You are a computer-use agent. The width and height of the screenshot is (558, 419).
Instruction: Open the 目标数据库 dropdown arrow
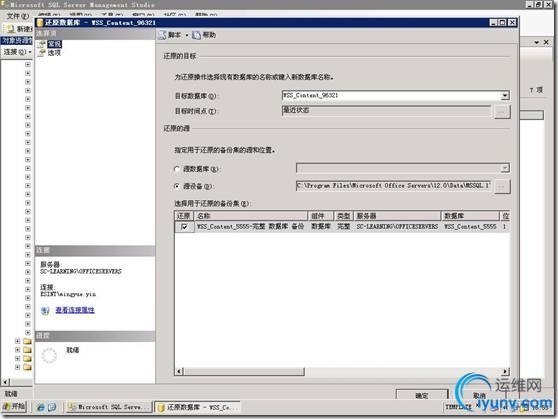pos(505,95)
